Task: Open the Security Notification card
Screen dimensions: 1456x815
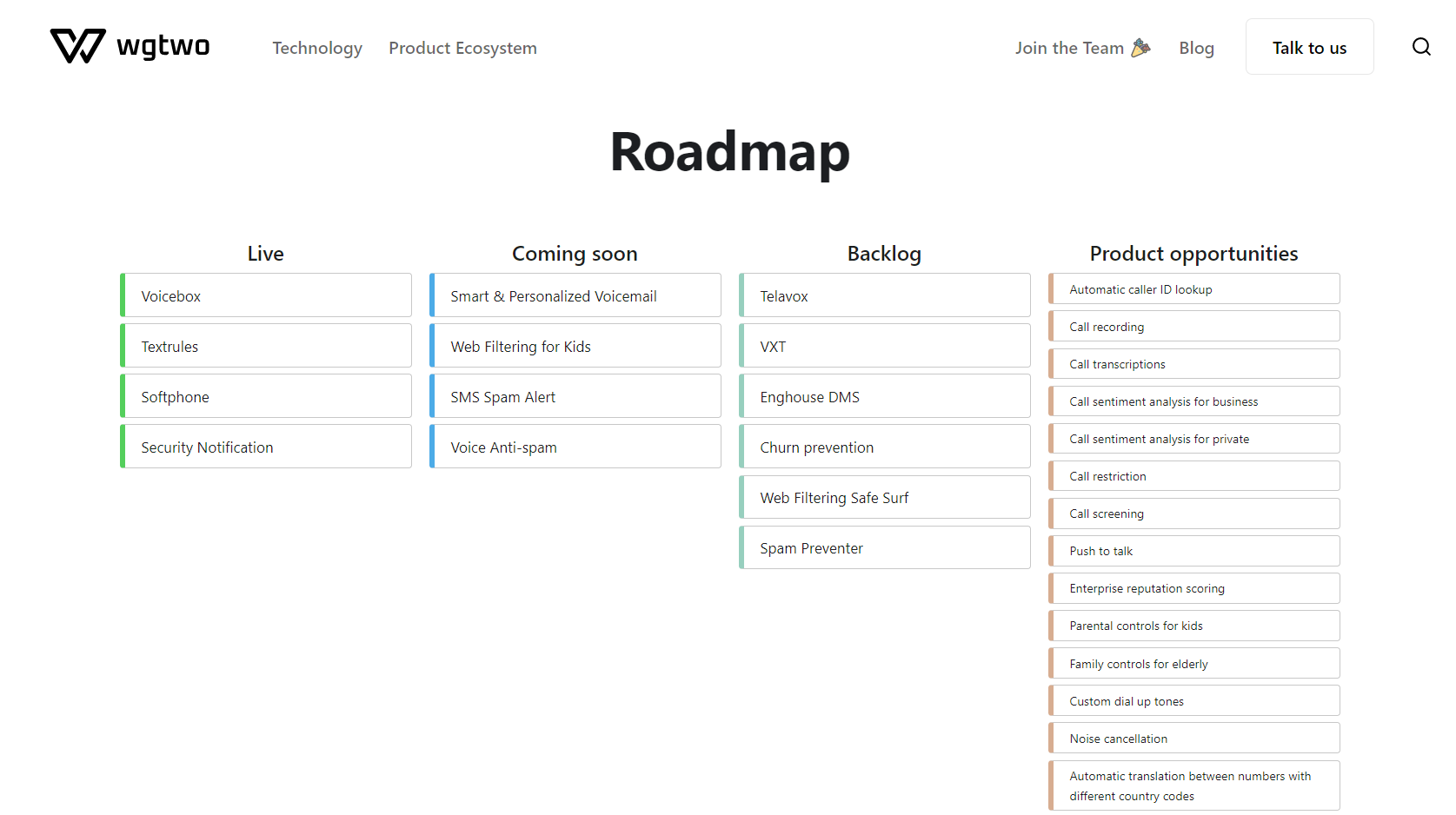Action: coord(266,447)
